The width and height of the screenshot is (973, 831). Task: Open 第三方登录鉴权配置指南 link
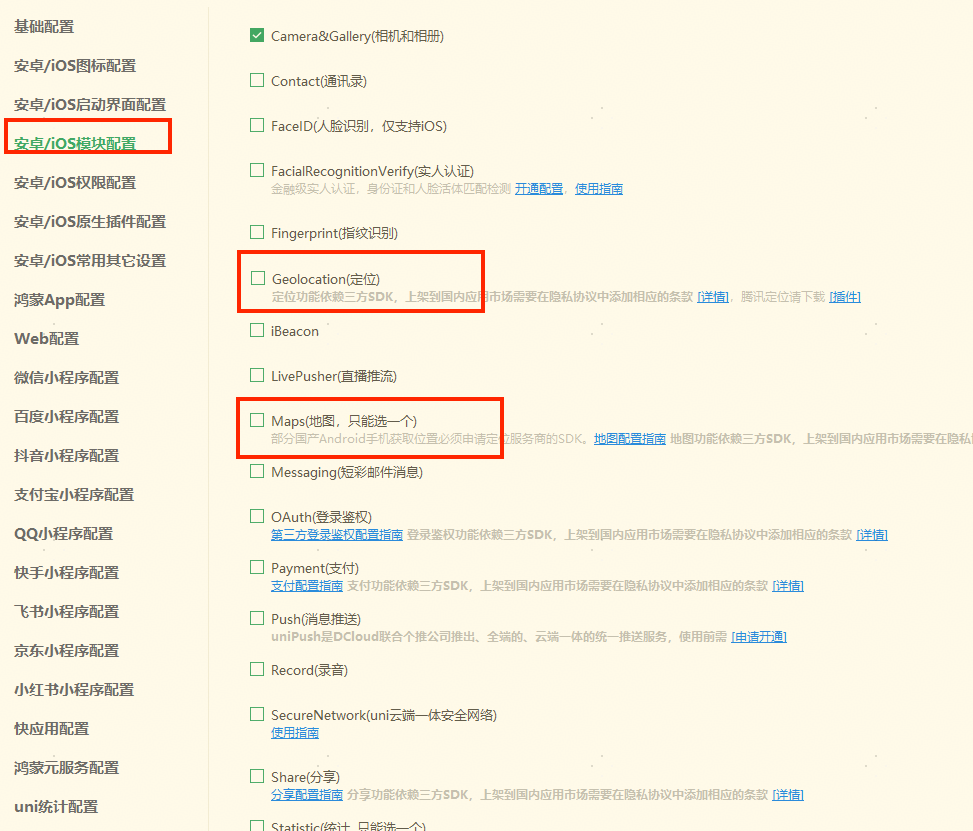(337, 534)
